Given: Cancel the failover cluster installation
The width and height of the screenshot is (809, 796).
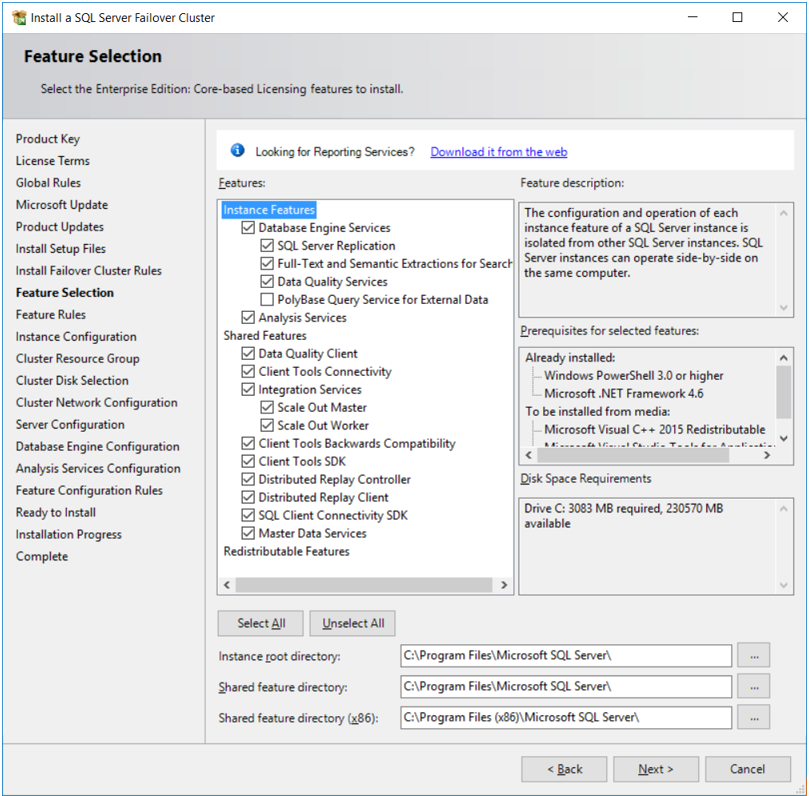Looking at the screenshot, I should point(748,769).
